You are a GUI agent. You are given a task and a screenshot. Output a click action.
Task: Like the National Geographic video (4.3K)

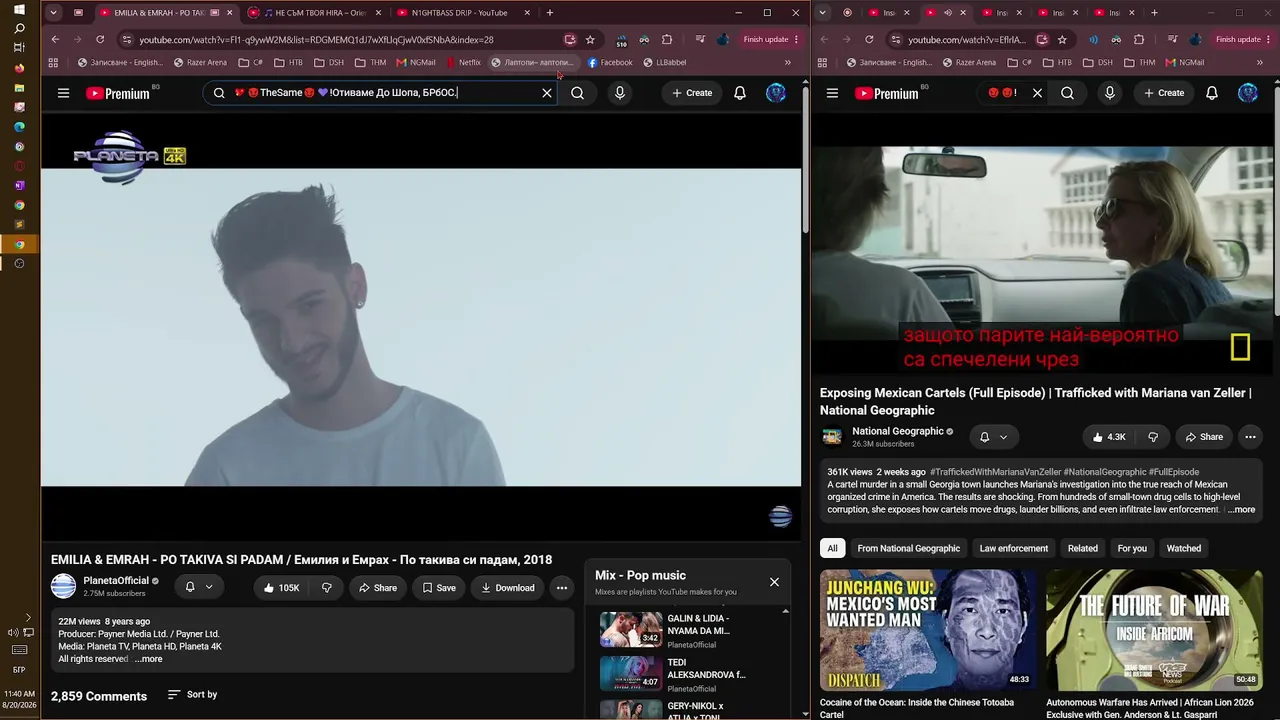click(1109, 437)
